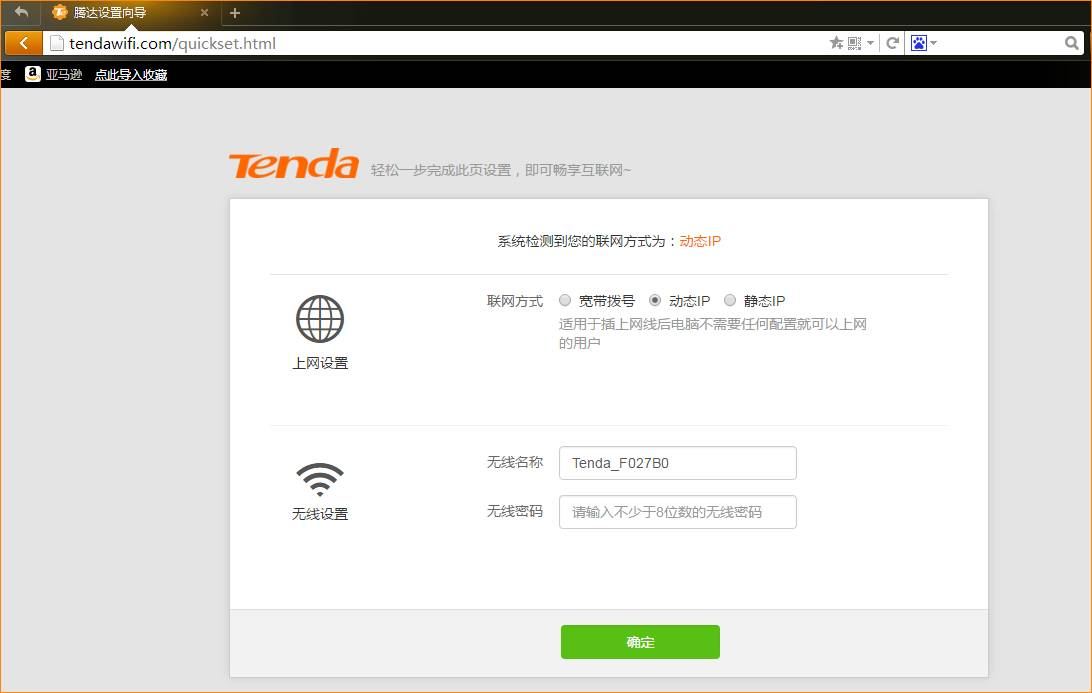This screenshot has width=1092, height=693.
Task: Open a new tab with plus icon
Action: coord(235,13)
